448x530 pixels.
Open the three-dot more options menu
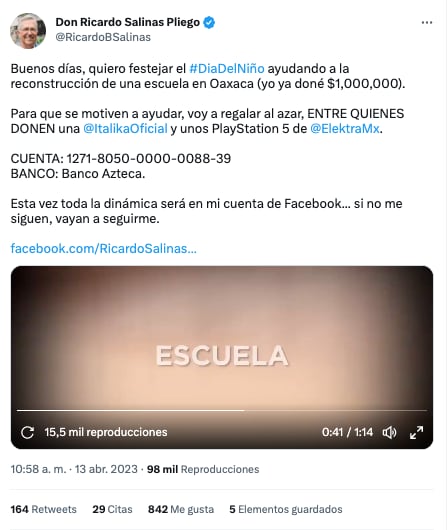pos(427,23)
